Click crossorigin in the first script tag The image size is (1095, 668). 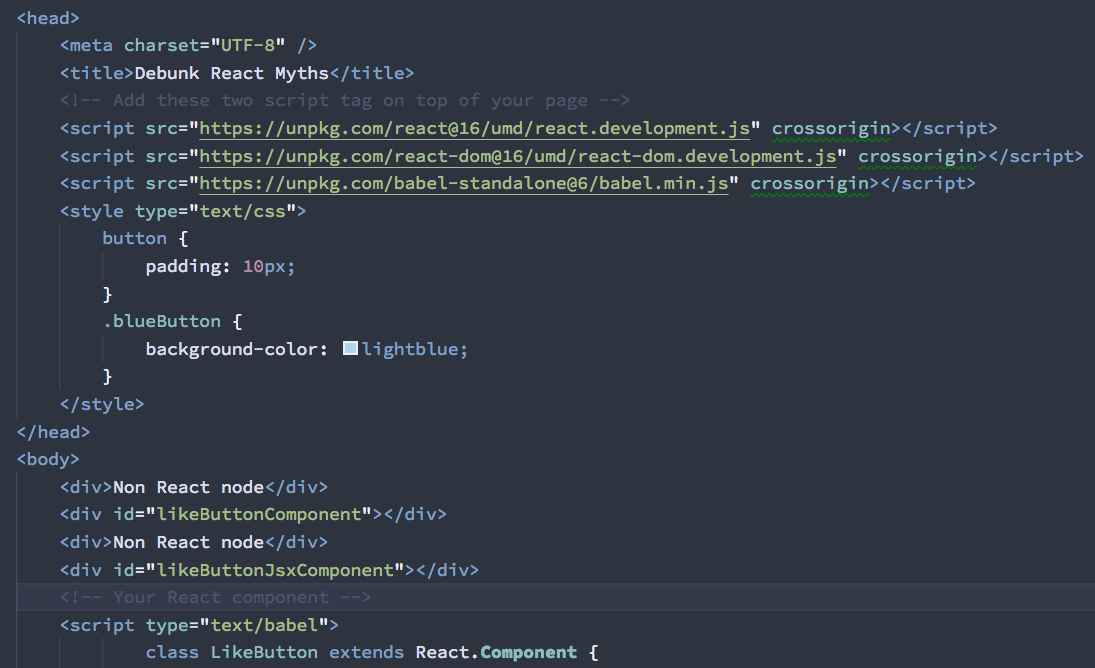831,128
